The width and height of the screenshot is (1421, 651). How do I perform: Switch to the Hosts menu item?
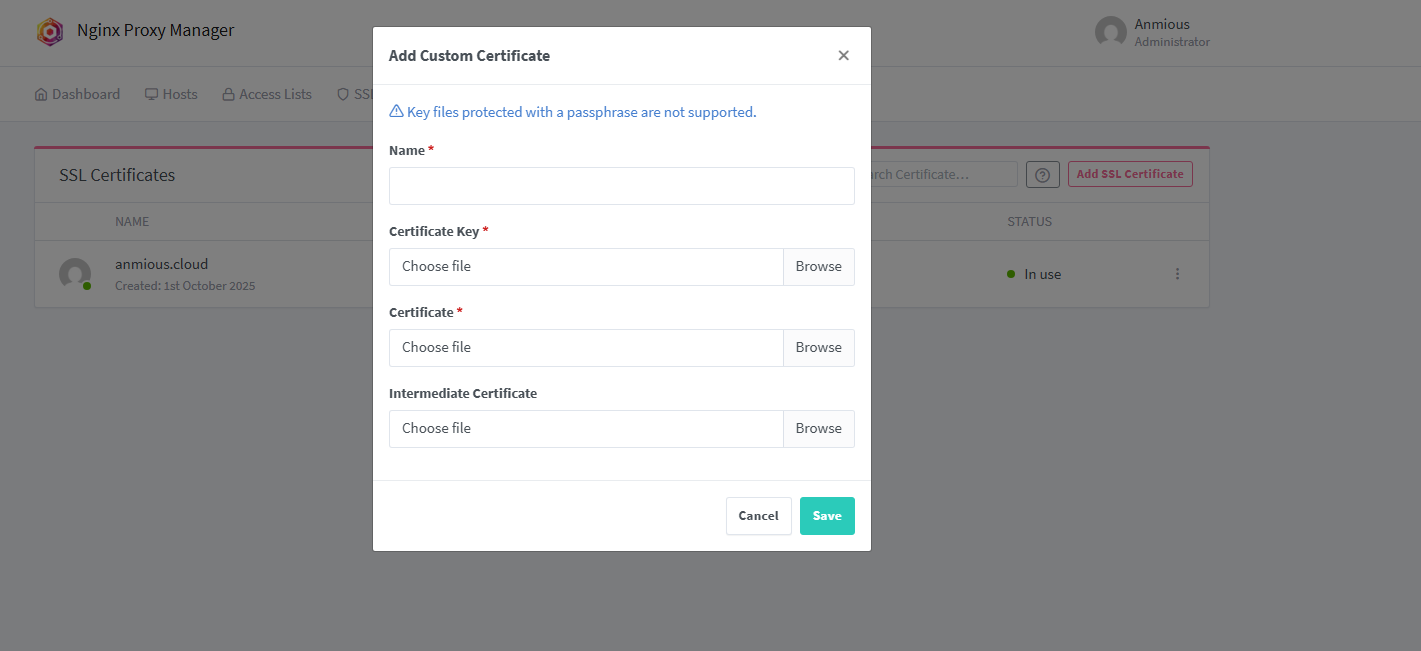pos(179,93)
